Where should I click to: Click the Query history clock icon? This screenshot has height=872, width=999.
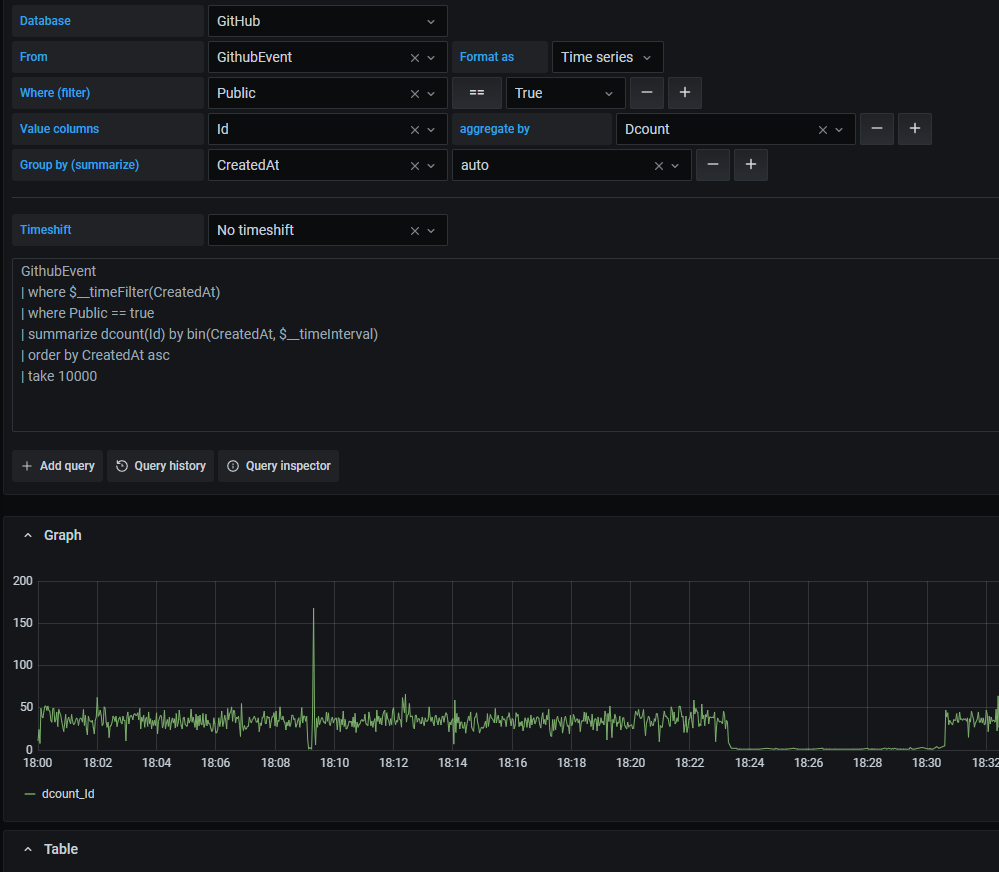click(x=125, y=466)
